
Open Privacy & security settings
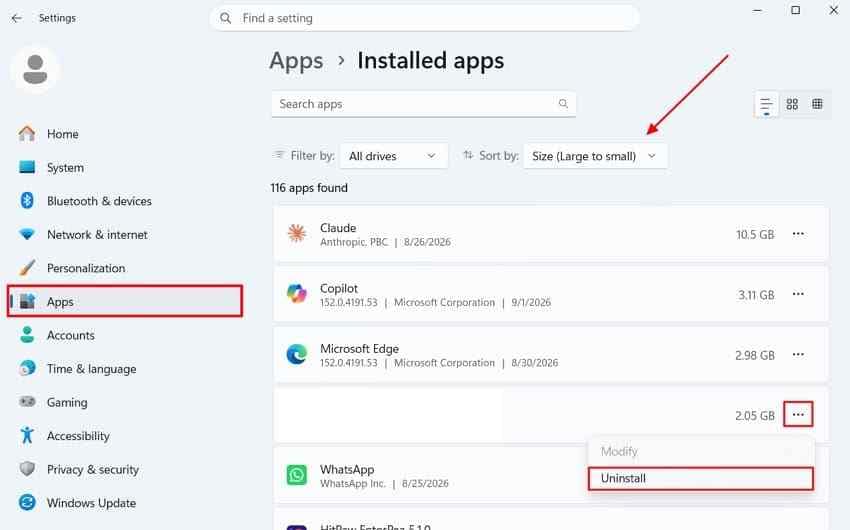[125, 469]
